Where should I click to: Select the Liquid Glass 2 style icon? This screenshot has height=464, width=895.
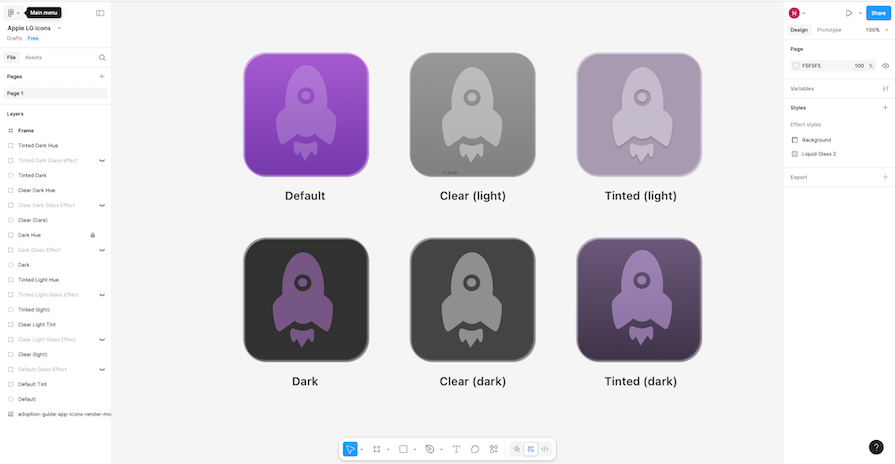(795, 154)
